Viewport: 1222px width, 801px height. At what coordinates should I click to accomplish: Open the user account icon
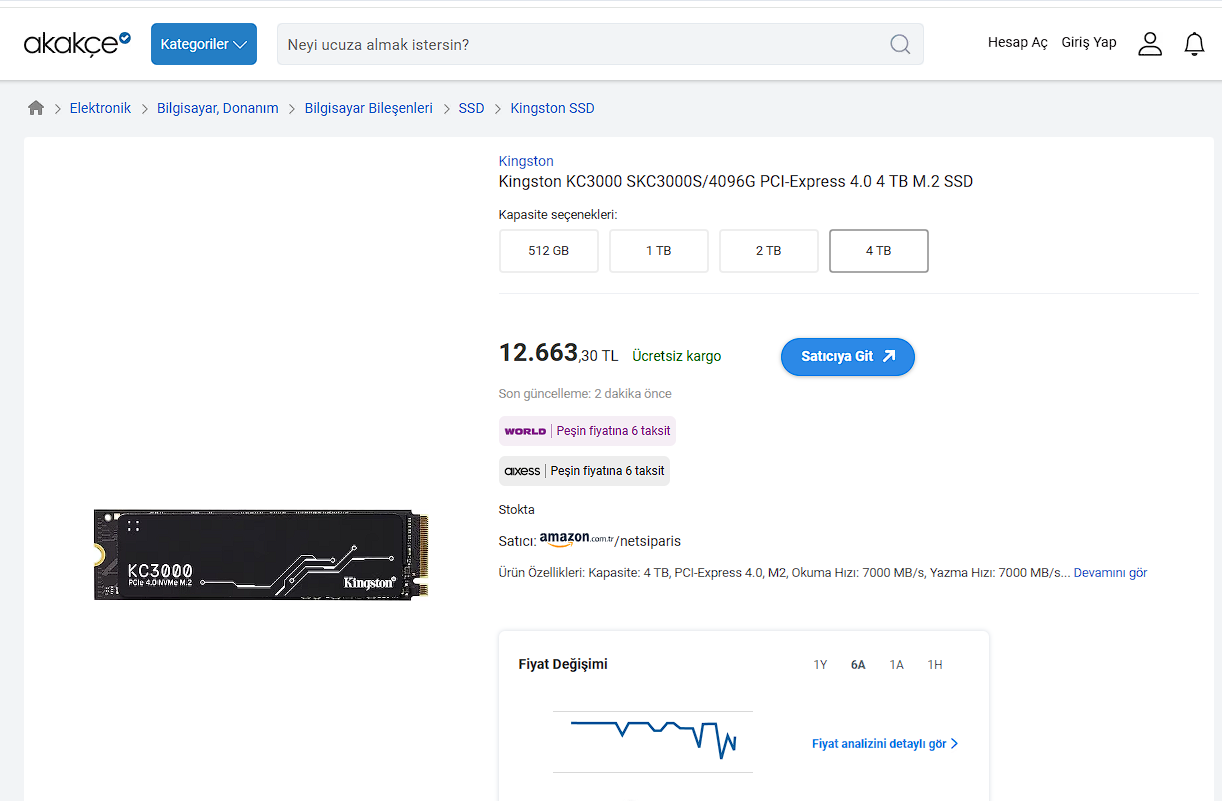coord(1150,44)
